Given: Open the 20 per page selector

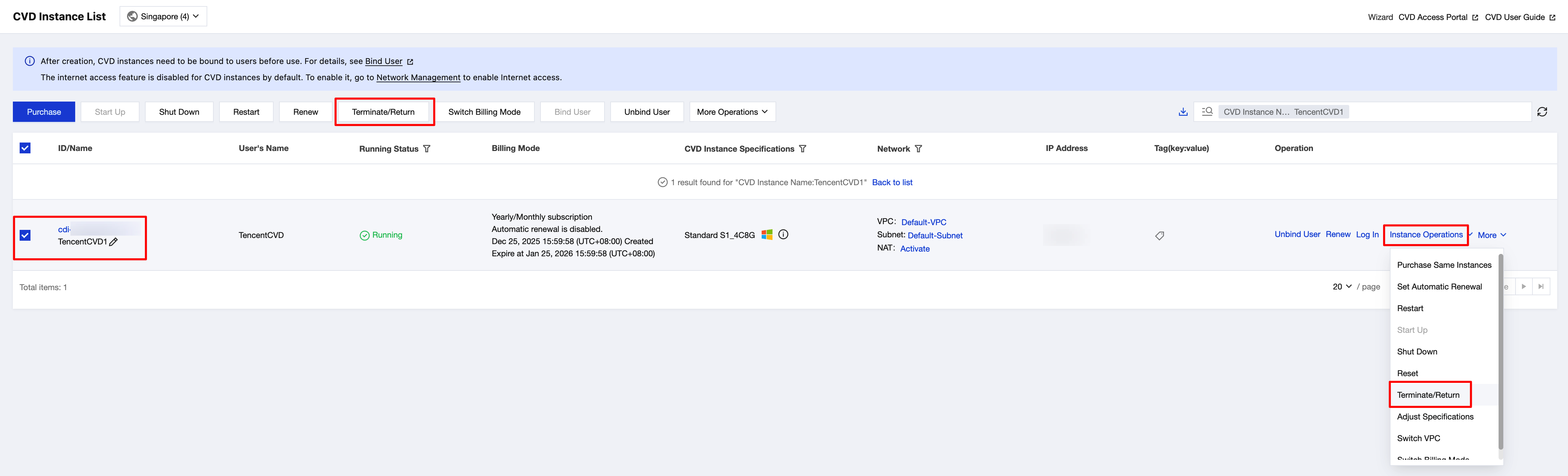Looking at the screenshot, I should click(x=1341, y=287).
